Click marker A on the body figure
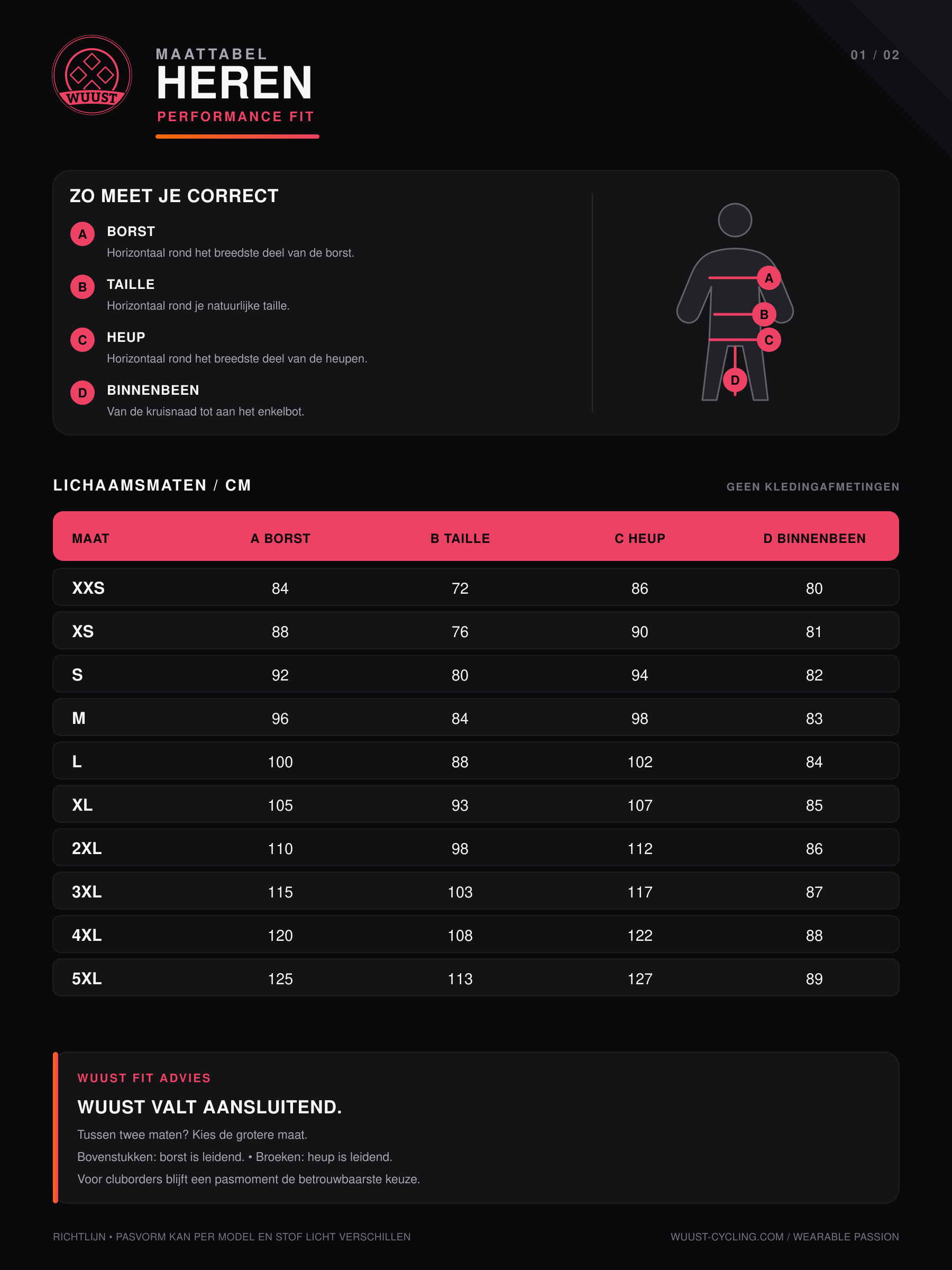 tap(769, 278)
